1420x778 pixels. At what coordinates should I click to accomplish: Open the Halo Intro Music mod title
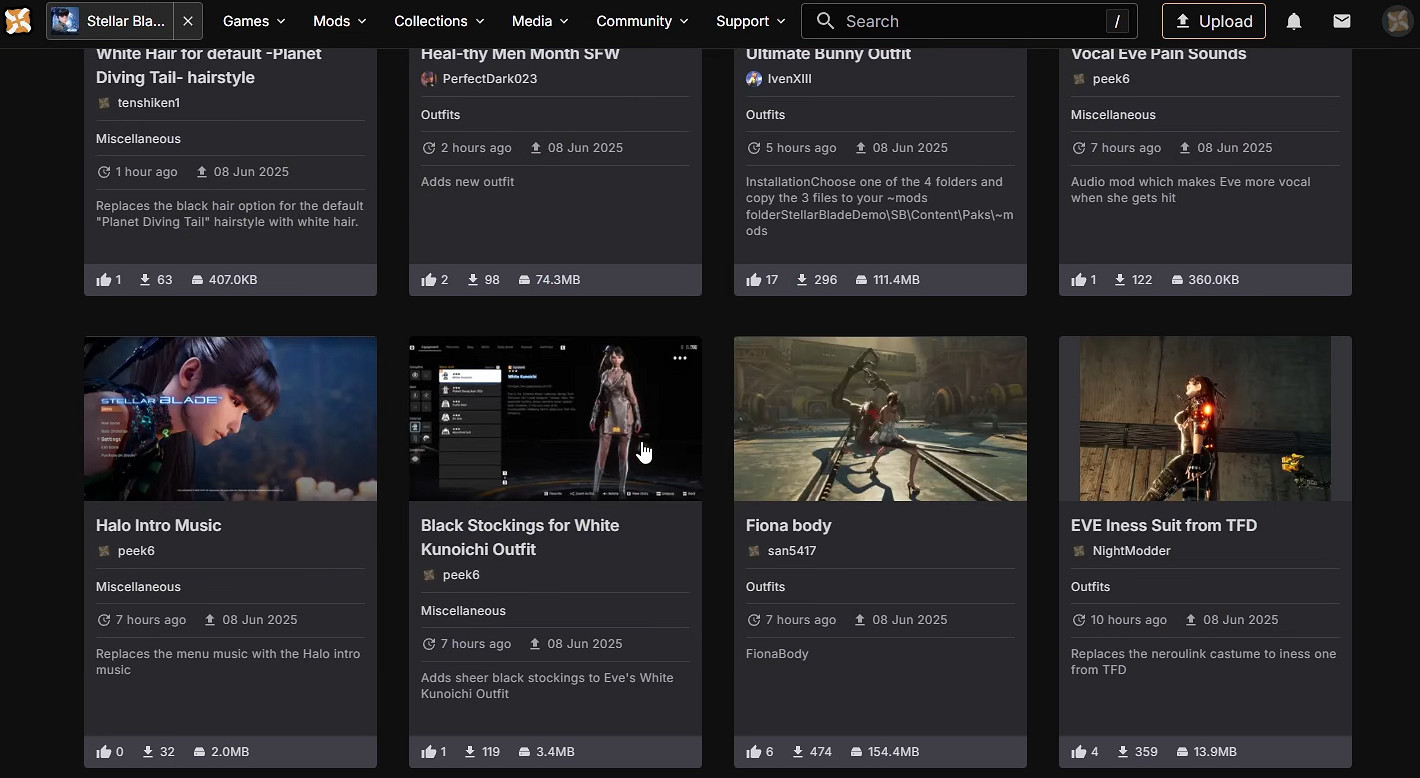(x=159, y=525)
